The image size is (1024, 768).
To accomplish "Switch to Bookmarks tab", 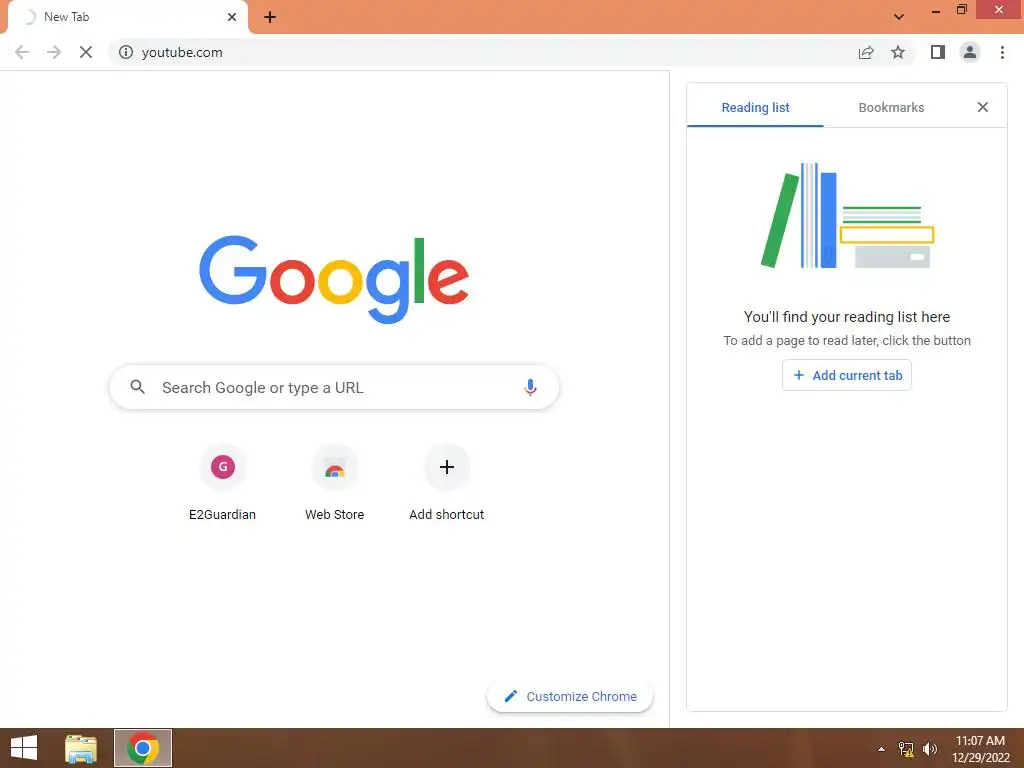I will click(x=891, y=108).
